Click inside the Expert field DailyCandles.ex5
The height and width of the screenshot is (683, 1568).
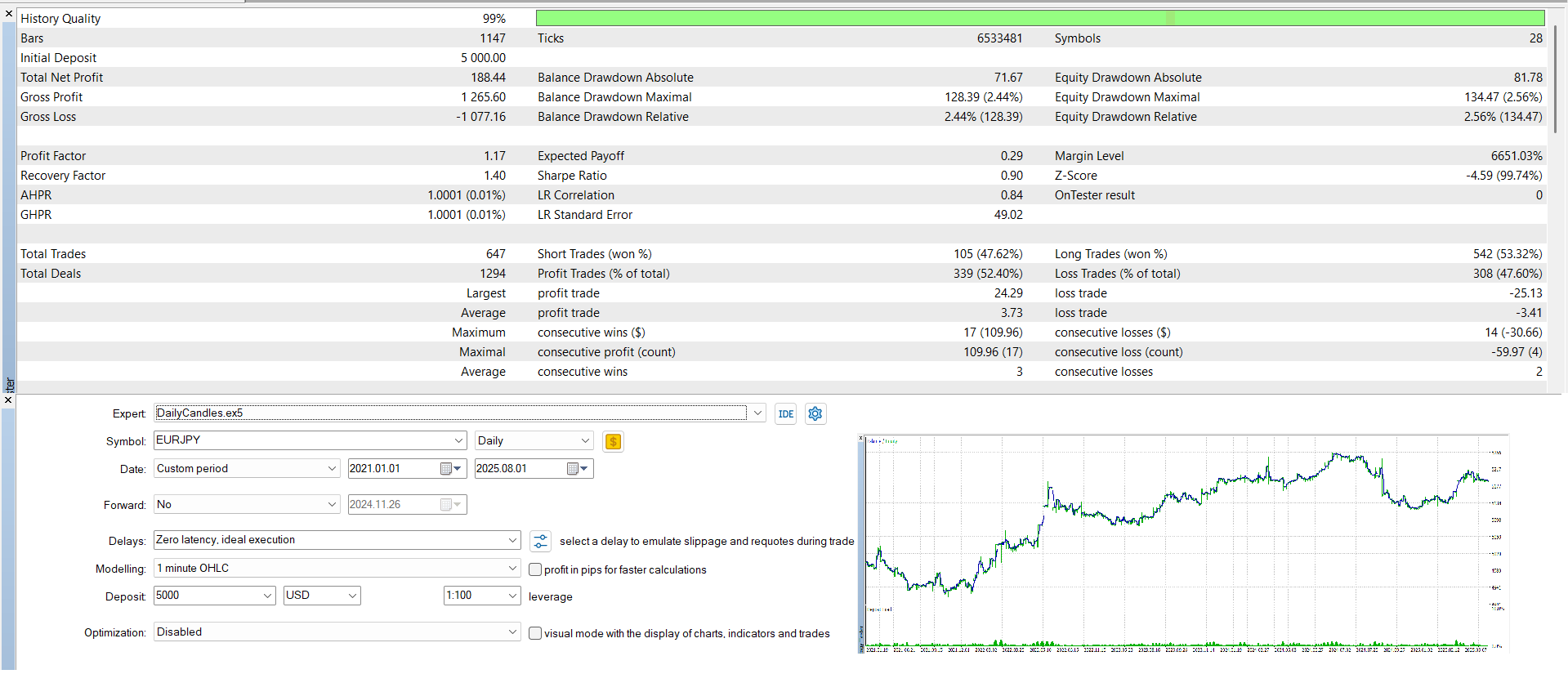450,413
